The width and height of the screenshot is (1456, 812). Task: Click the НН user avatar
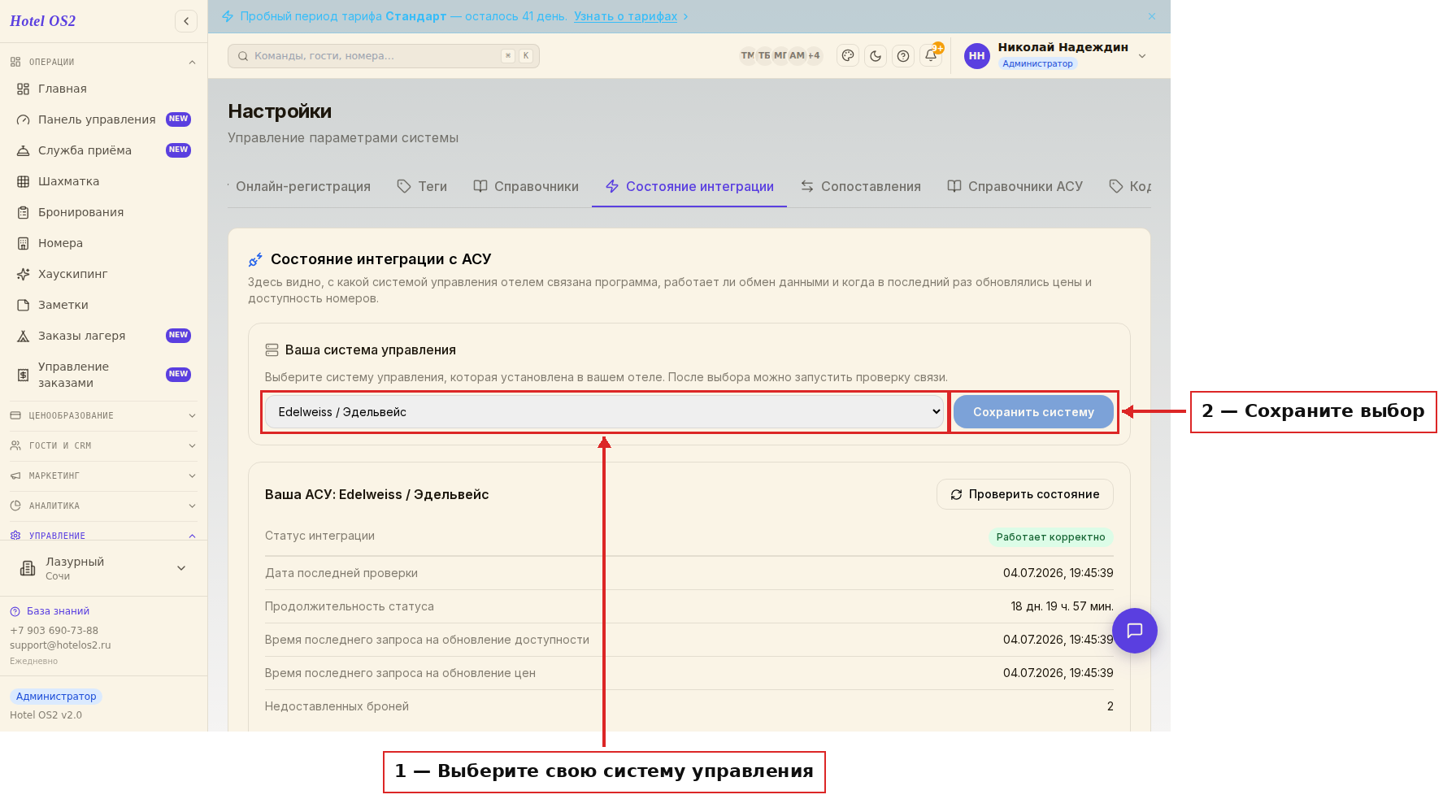pyautogui.click(x=977, y=56)
